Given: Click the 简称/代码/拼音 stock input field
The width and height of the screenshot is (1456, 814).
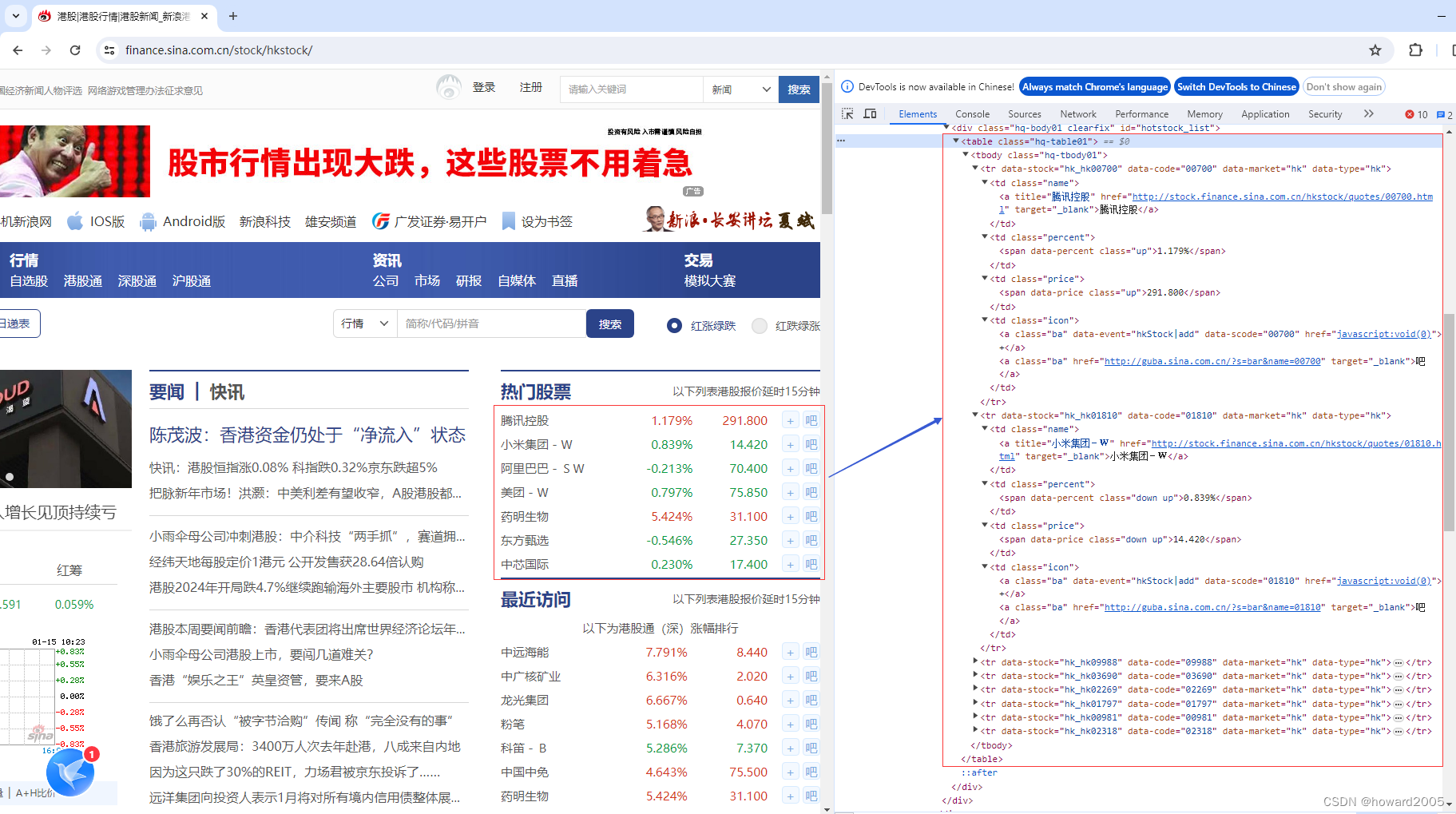Looking at the screenshot, I should [x=491, y=324].
